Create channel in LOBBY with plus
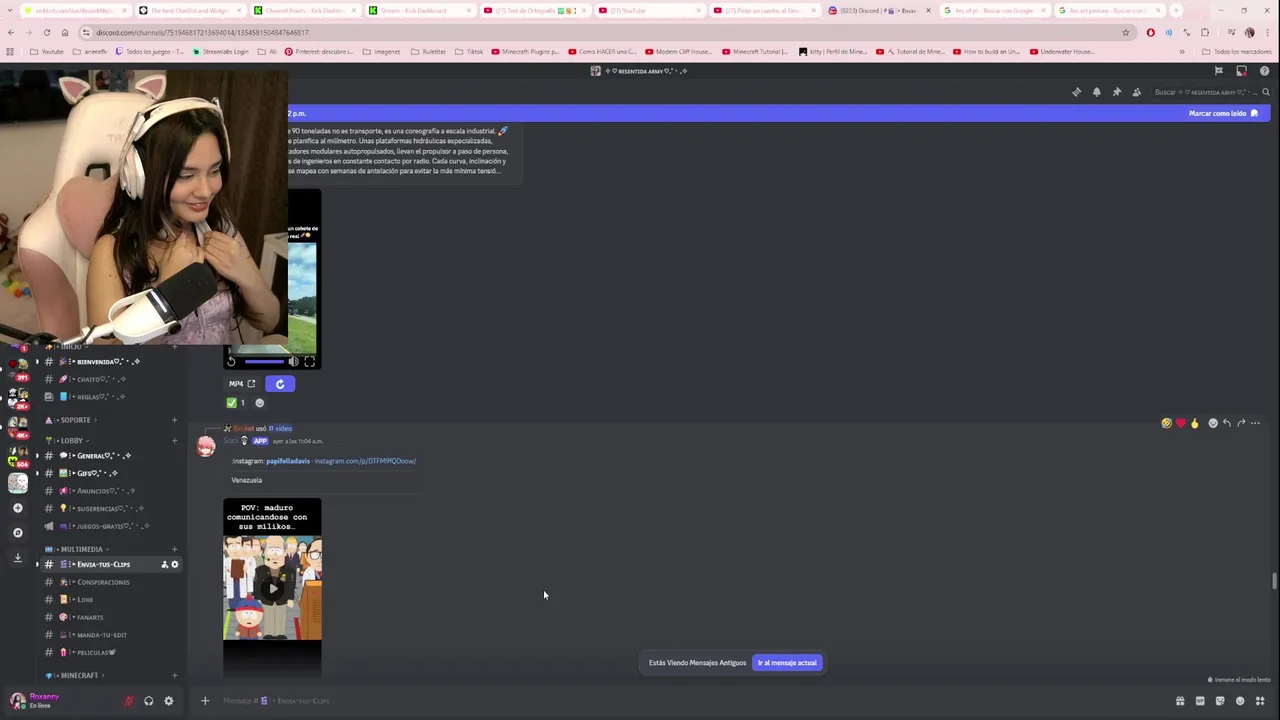 [174, 441]
